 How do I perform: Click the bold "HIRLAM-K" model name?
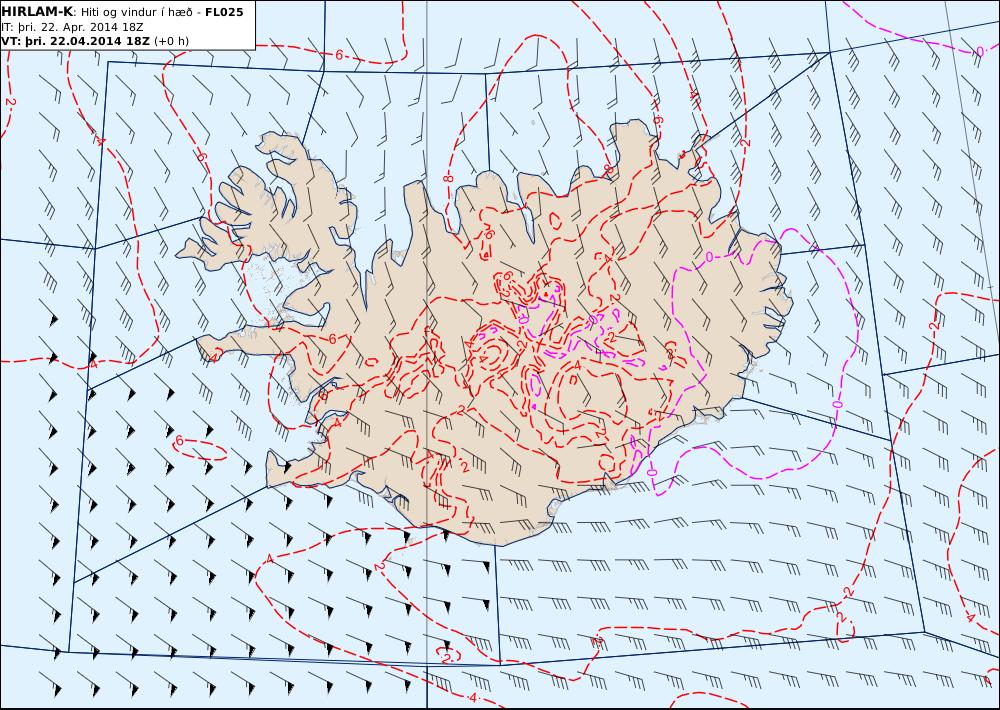click(36, 11)
